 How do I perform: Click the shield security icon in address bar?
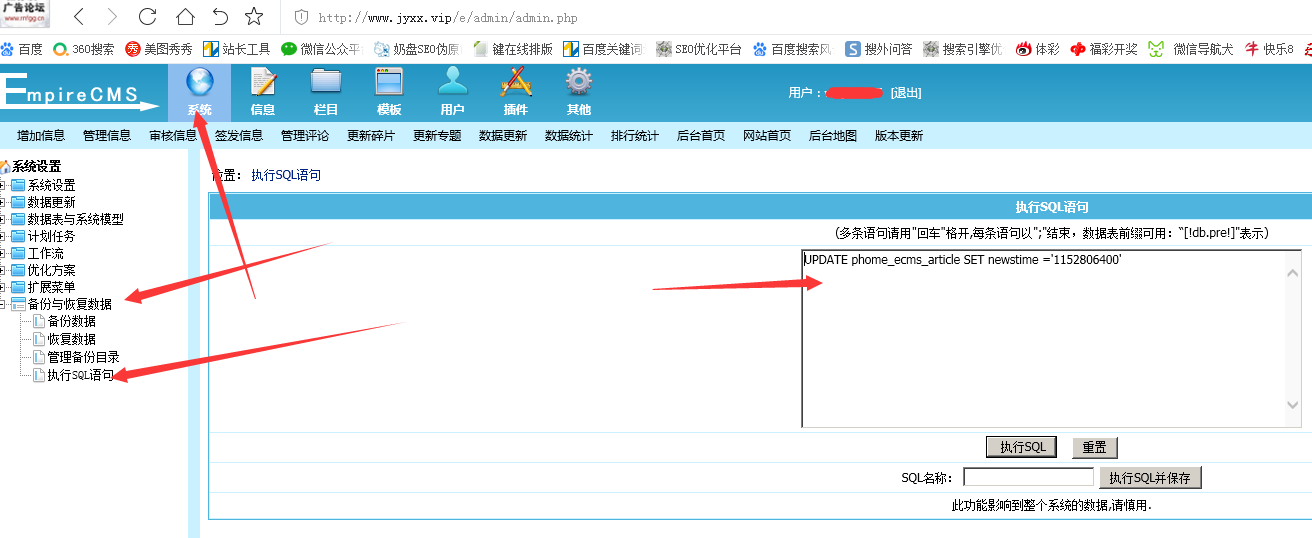click(301, 18)
